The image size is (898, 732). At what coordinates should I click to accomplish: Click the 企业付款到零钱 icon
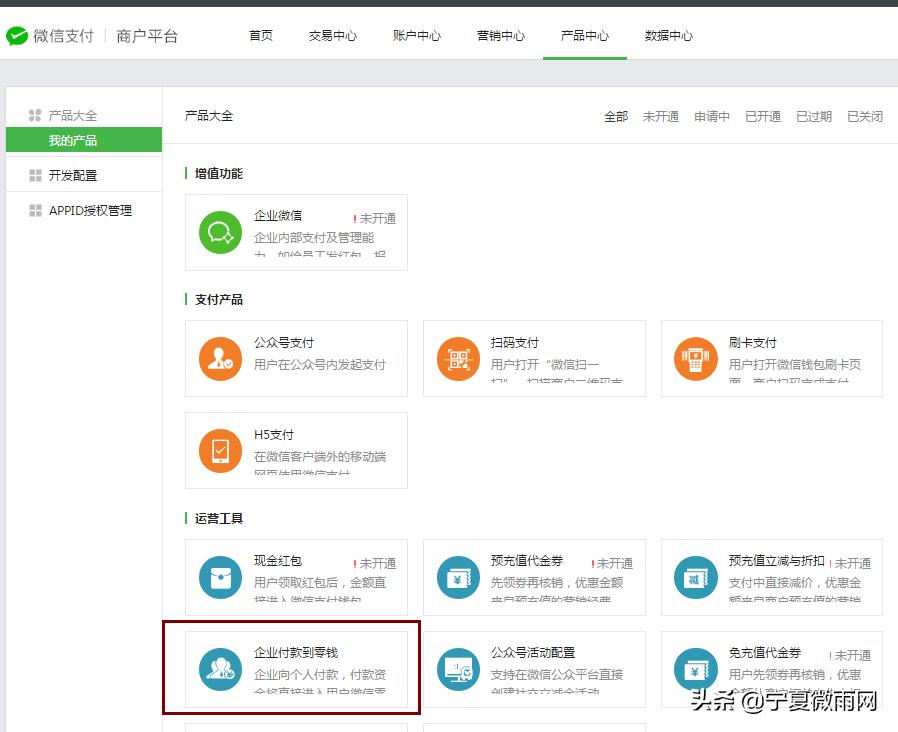tap(220, 671)
